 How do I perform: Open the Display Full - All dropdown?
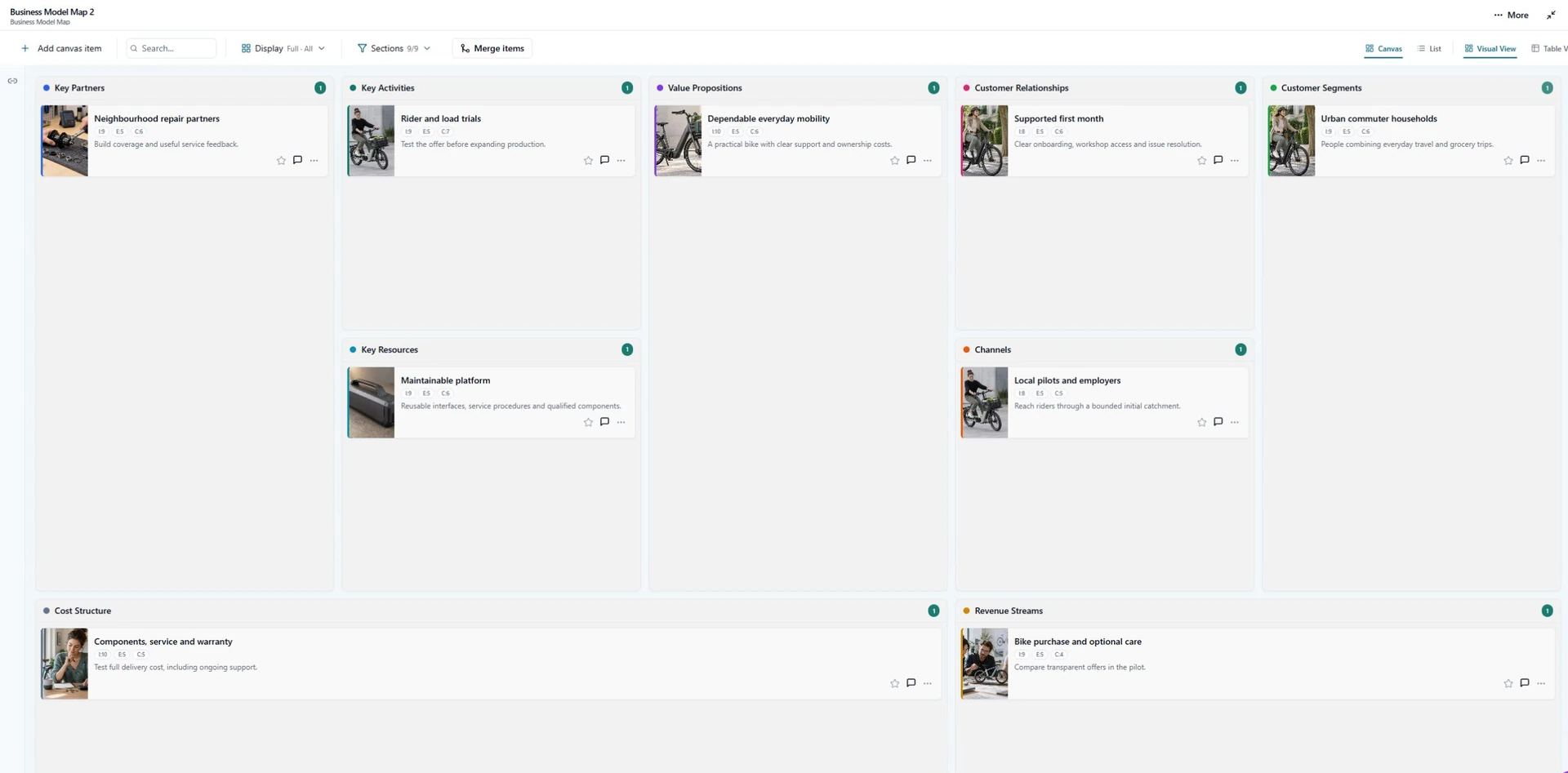click(283, 48)
